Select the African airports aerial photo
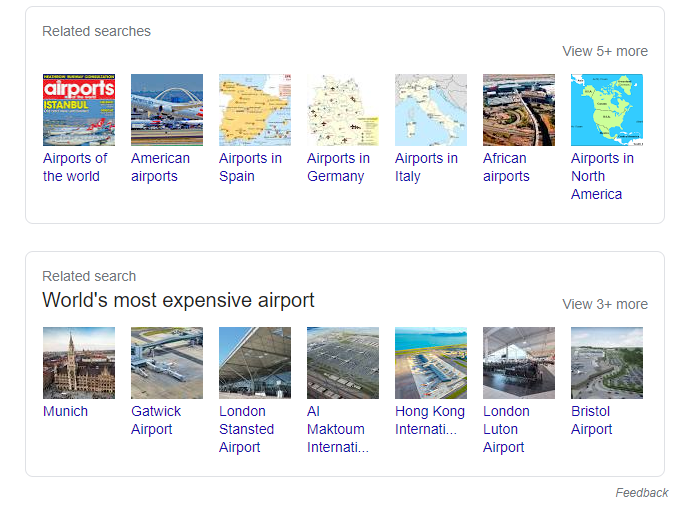The height and width of the screenshot is (505, 692). 519,110
